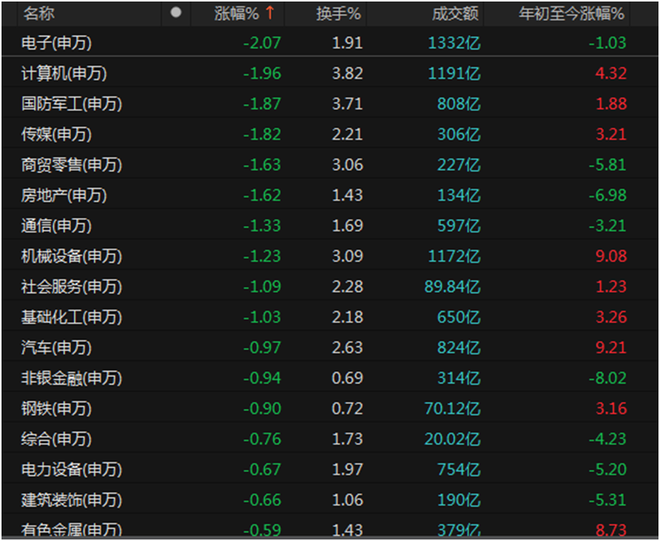The width and height of the screenshot is (660, 541).
Task: Select the 通信(申万) row
Action: coord(330,226)
